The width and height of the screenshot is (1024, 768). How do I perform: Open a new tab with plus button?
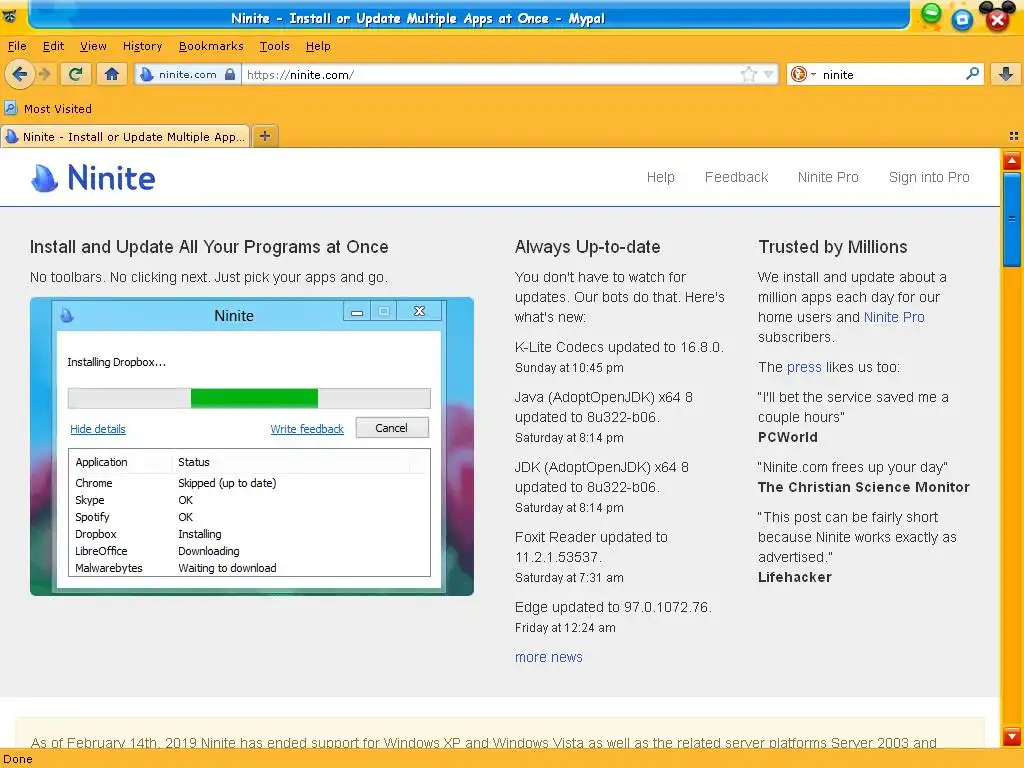click(264, 136)
